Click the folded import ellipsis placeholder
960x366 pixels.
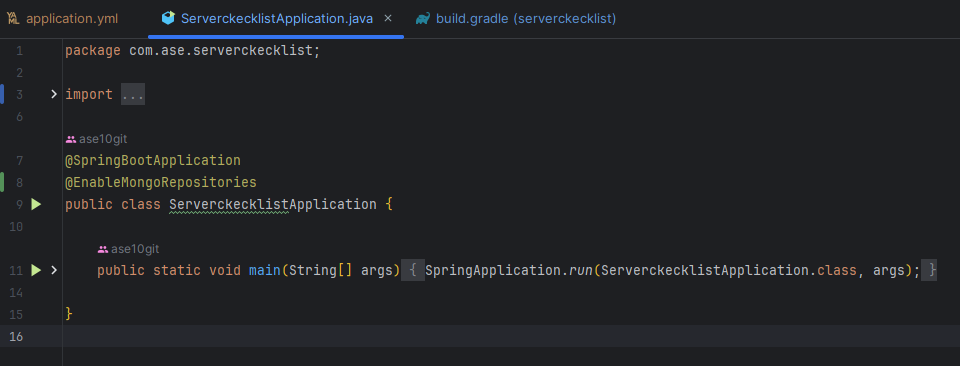pos(133,95)
